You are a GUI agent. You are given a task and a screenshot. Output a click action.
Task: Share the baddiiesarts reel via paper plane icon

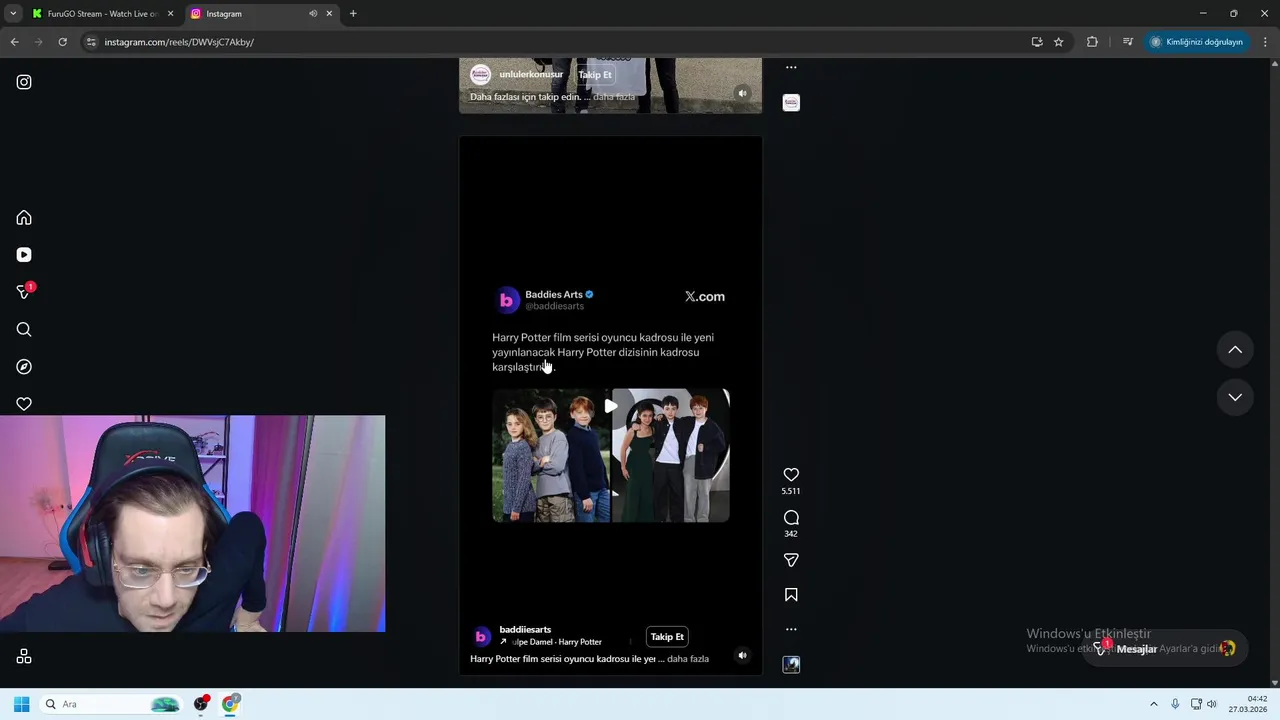[x=791, y=560]
